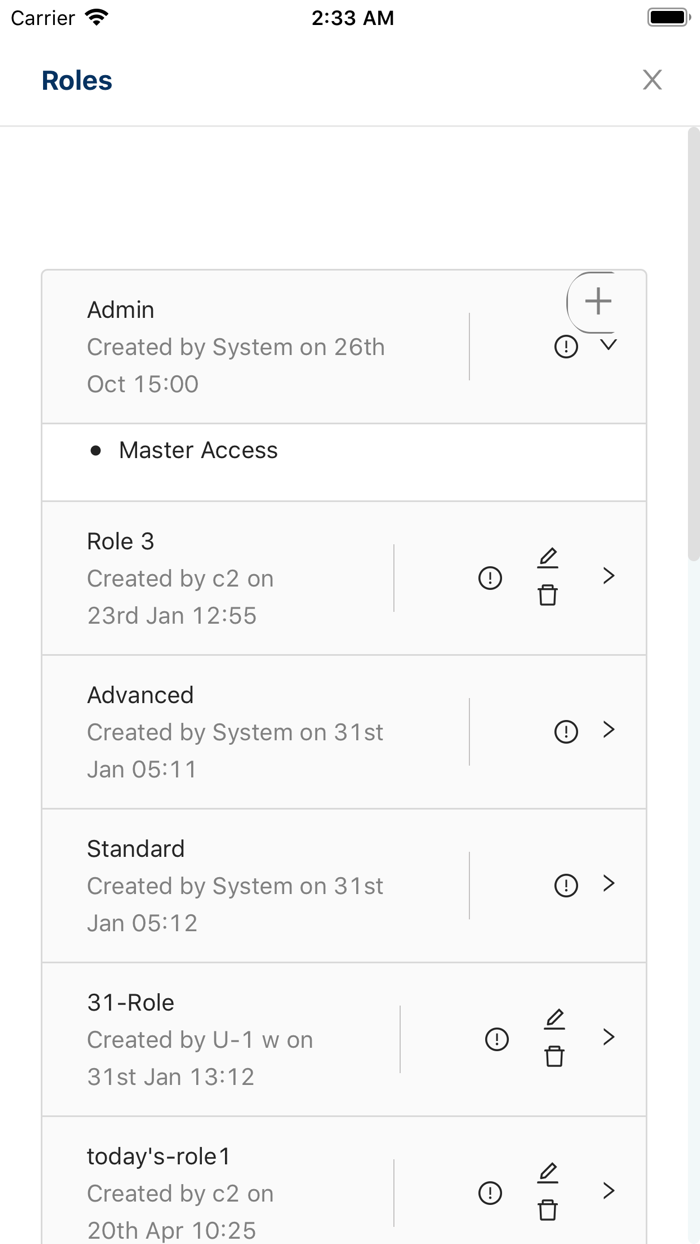Click the info icon on today's-role1
The height and width of the screenshot is (1244, 700).
489,1193
